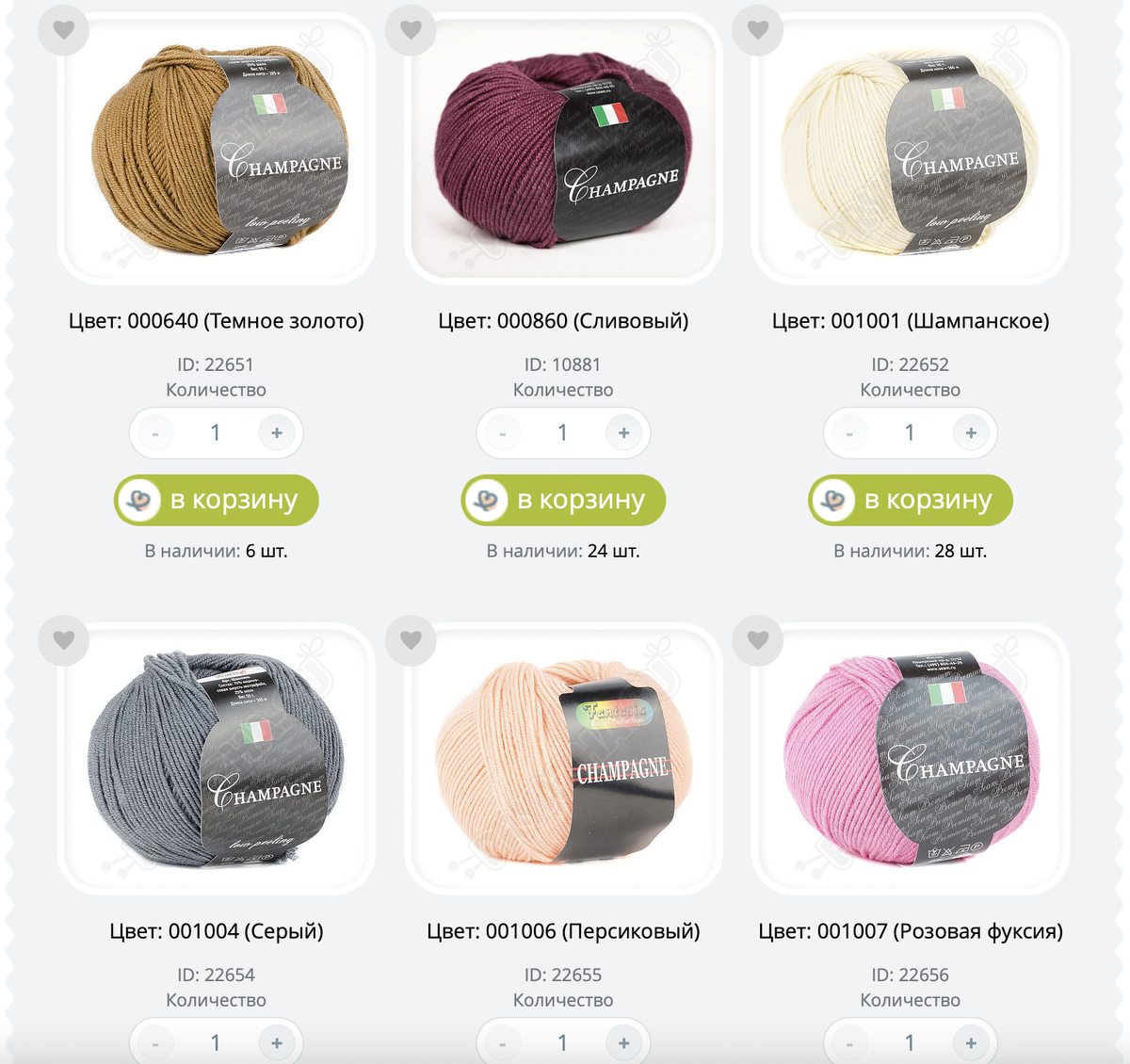Add Темное золото yarn to favorites via heart

click(x=63, y=30)
